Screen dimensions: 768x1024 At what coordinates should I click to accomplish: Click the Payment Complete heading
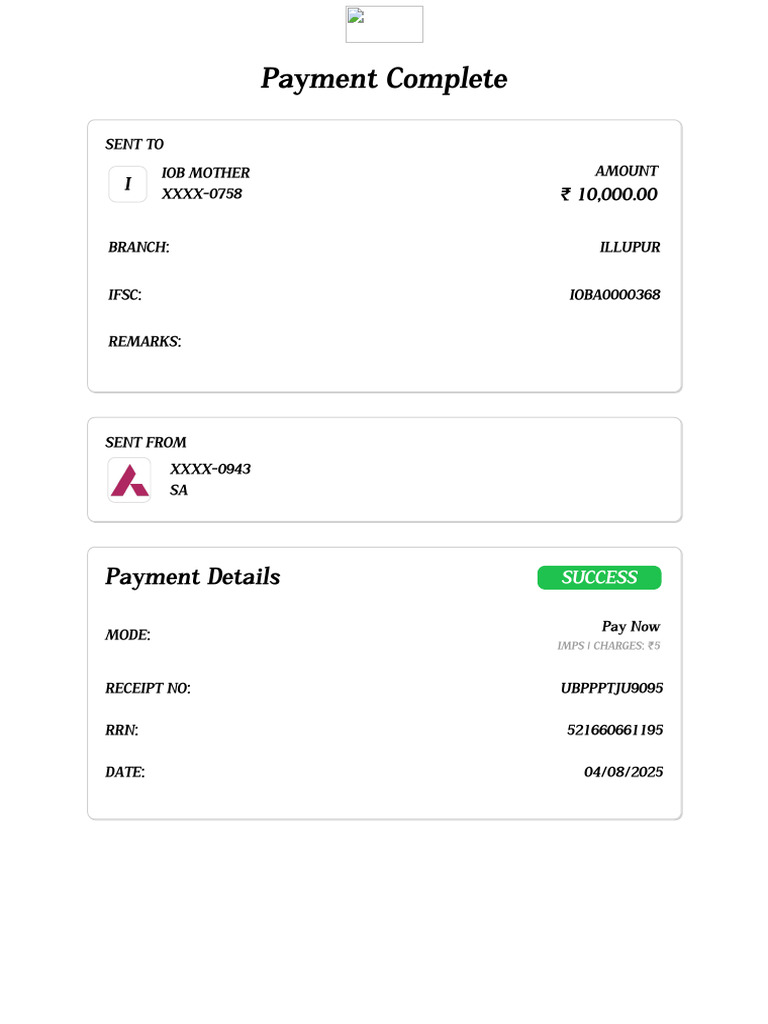click(384, 79)
